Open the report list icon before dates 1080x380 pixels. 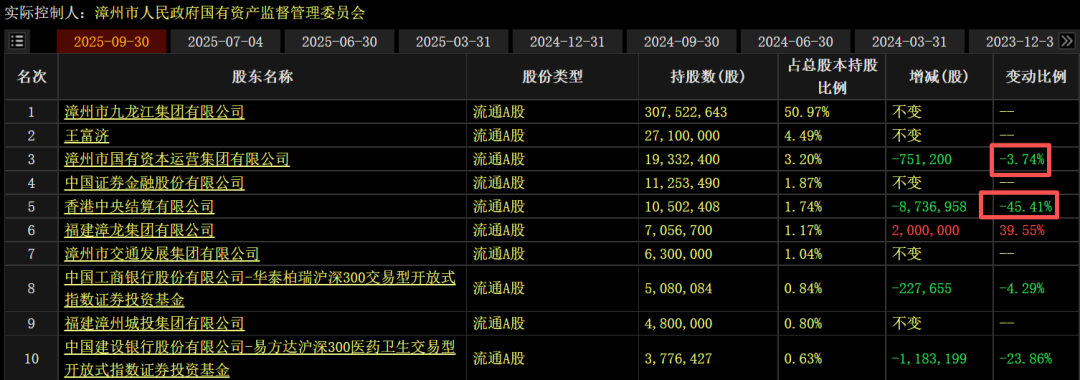tap(17, 41)
